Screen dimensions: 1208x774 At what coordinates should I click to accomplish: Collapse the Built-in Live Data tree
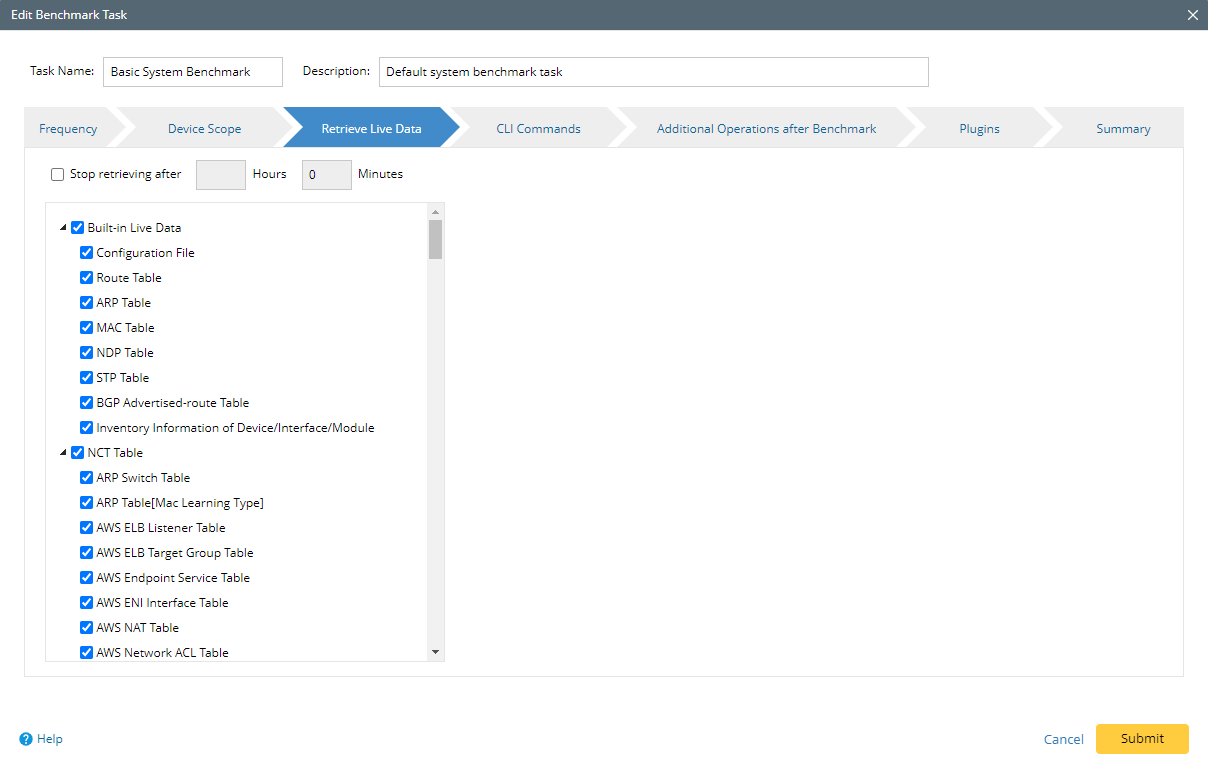(x=64, y=227)
